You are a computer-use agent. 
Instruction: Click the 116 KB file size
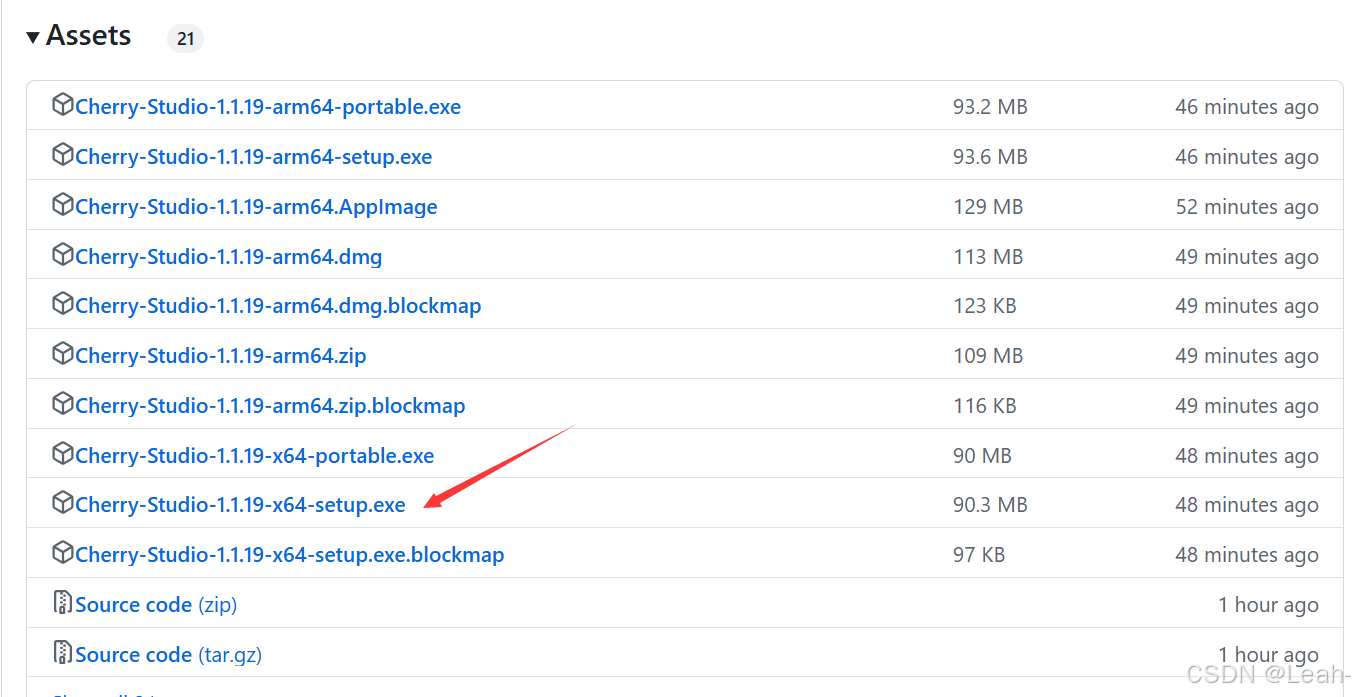click(985, 406)
